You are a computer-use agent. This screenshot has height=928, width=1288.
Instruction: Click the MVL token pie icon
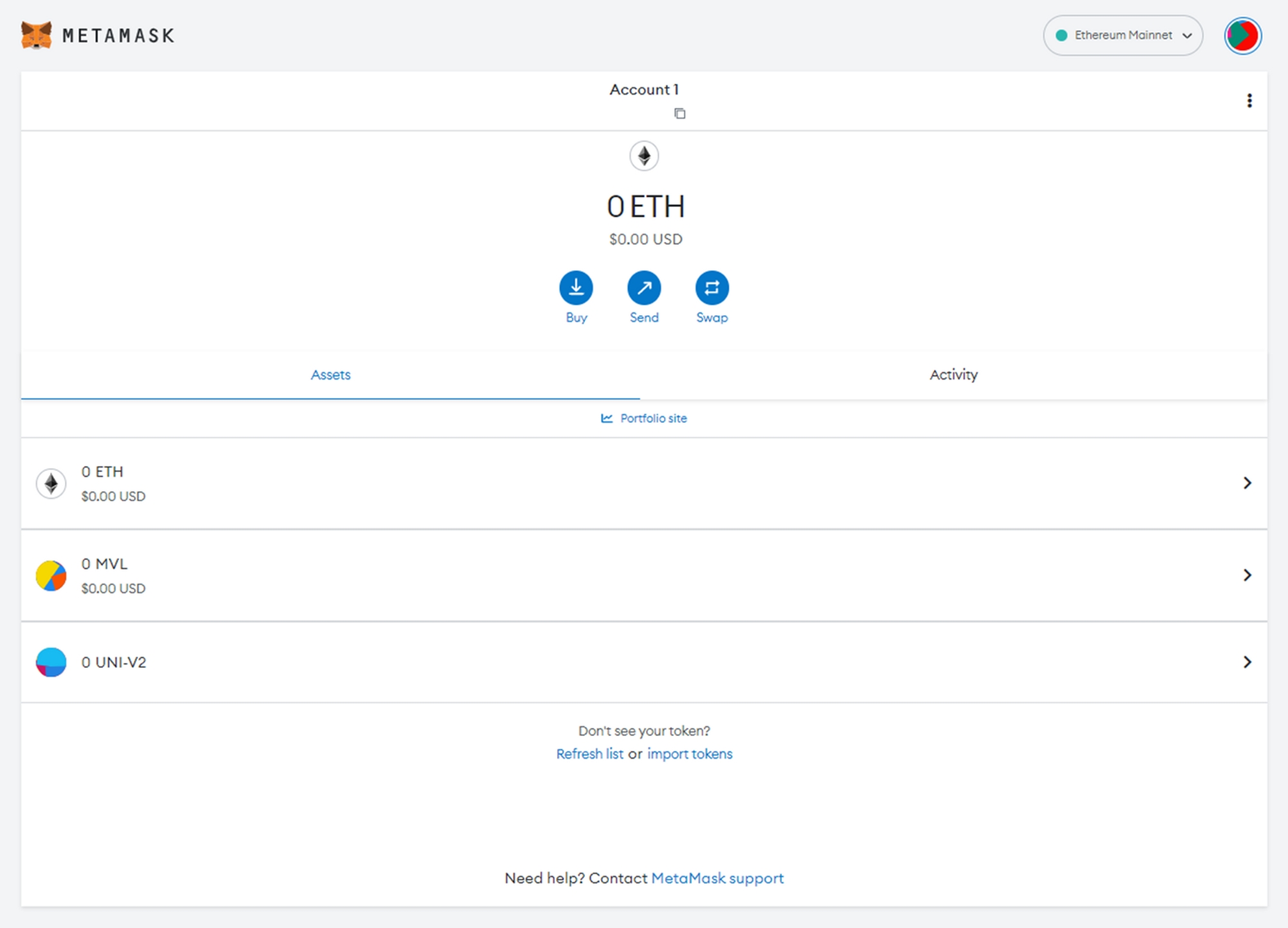coord(51,576)
